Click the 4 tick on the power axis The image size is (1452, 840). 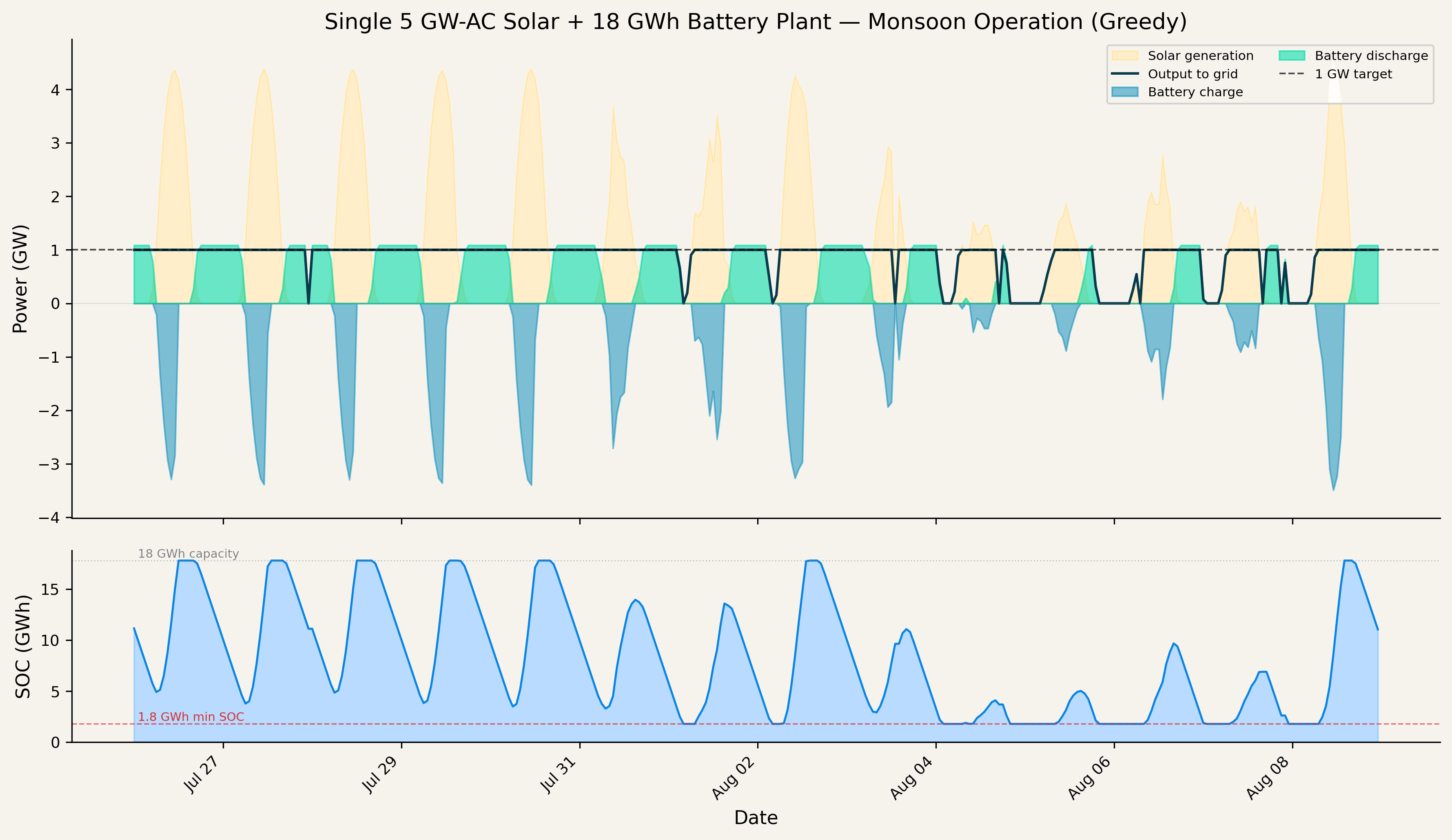[x=55, y=90]
